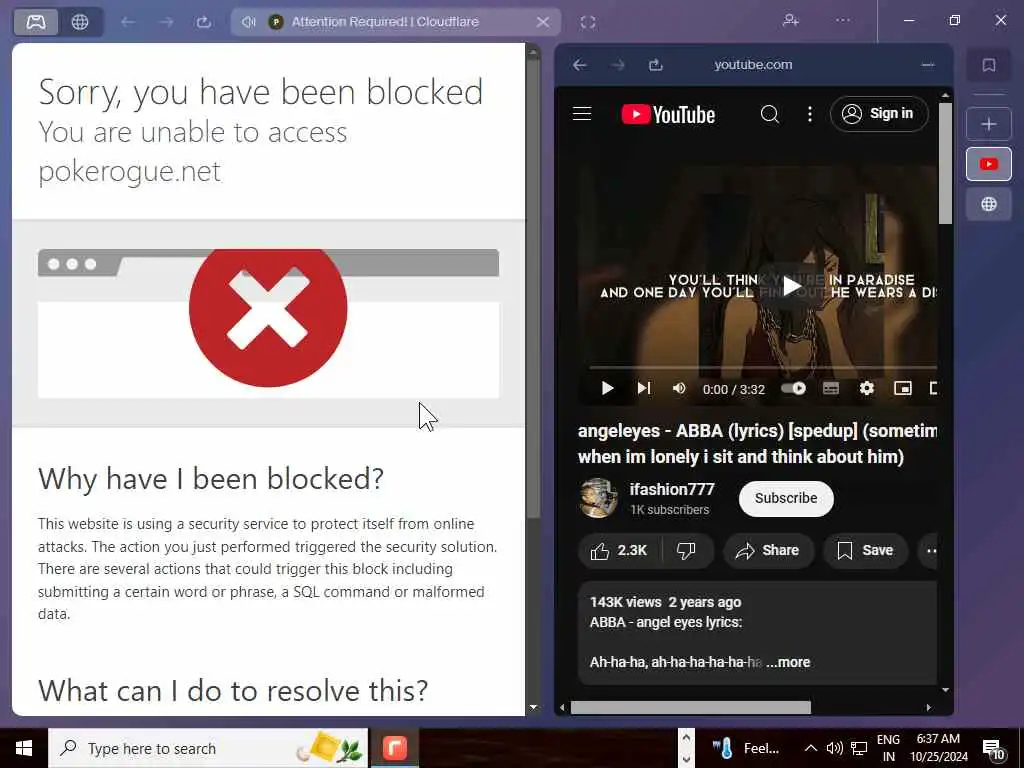The width and height of the screenshot is (1024, 768).
Task: Go back using main browser back arrow
Action: [x=128, y=22]
